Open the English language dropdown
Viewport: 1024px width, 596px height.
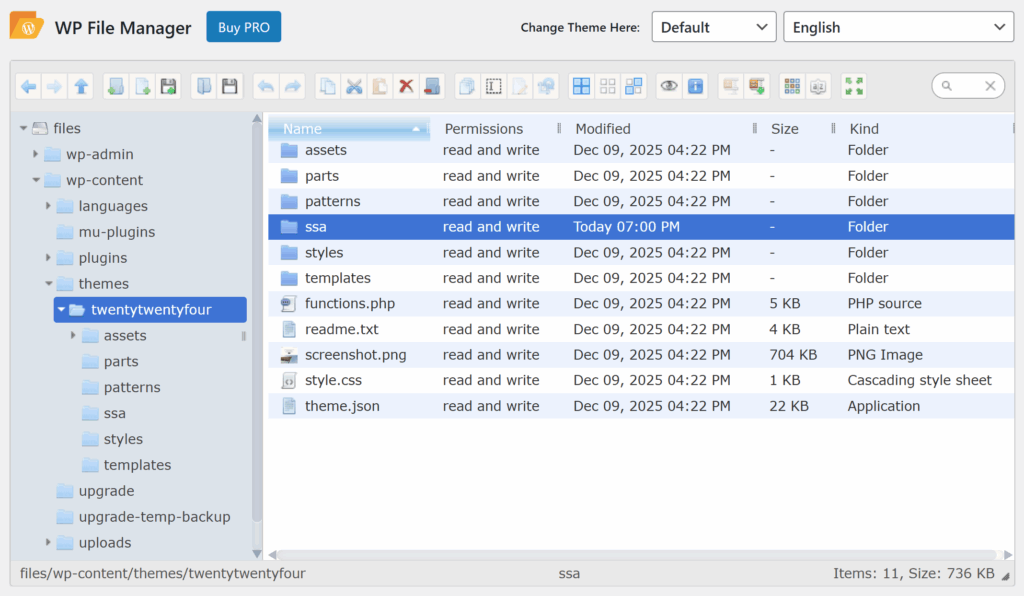897,27
